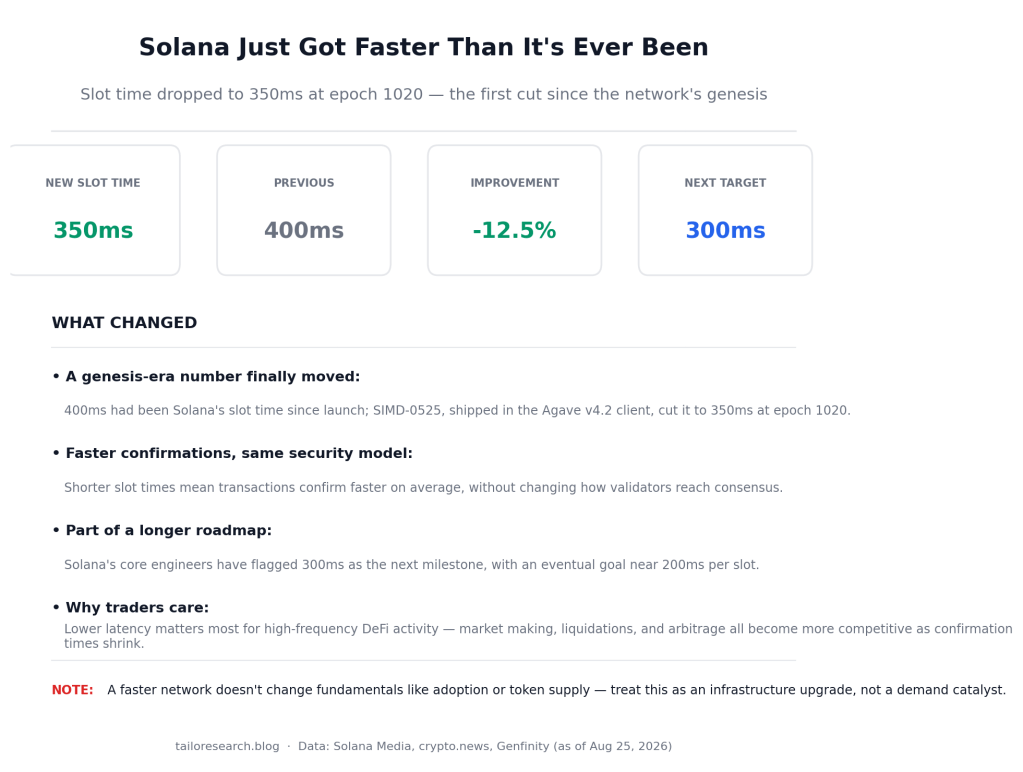Click the New Slot Time 350ms card

pyautogui.click(x=93, y=210)
